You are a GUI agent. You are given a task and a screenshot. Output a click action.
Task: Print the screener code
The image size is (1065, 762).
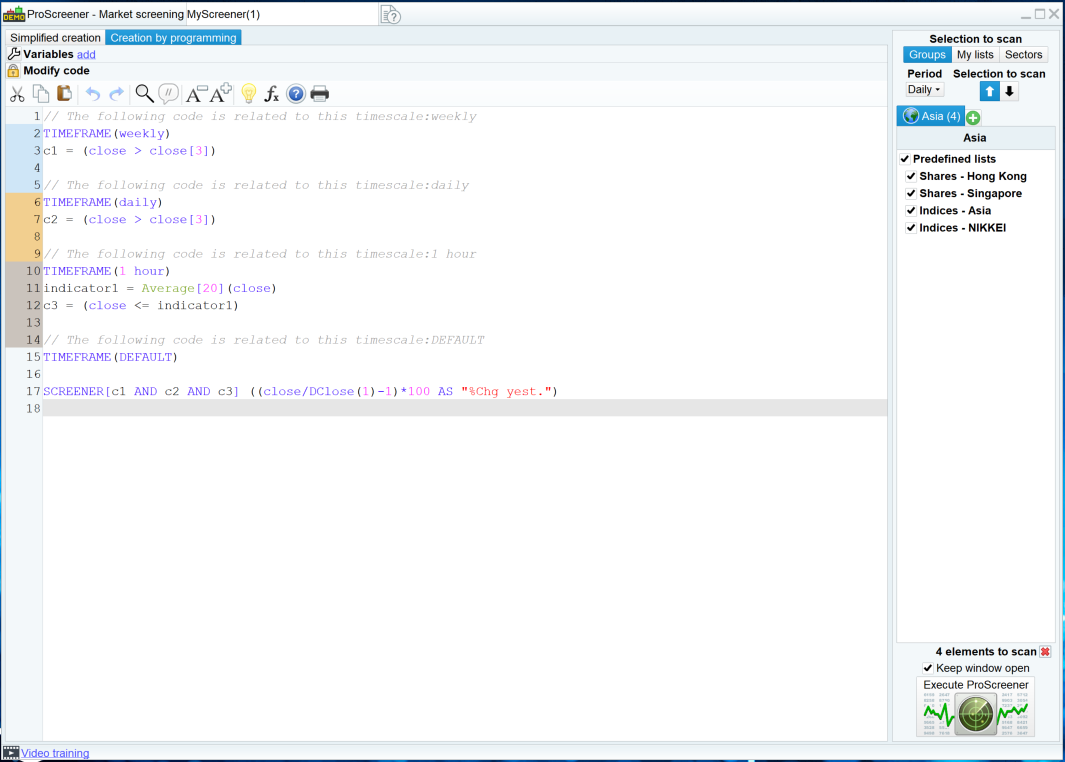[x=320, y=94]
